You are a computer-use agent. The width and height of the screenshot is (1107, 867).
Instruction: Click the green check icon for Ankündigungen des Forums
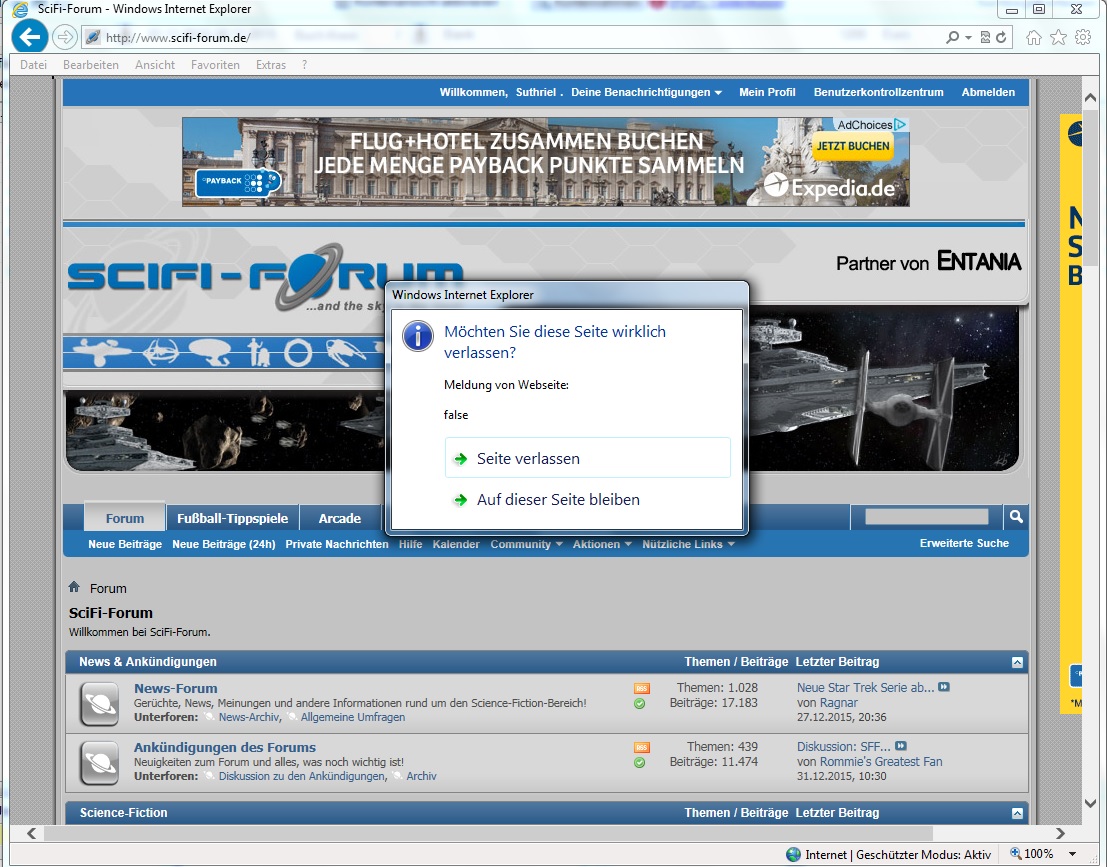pos(640,763)
